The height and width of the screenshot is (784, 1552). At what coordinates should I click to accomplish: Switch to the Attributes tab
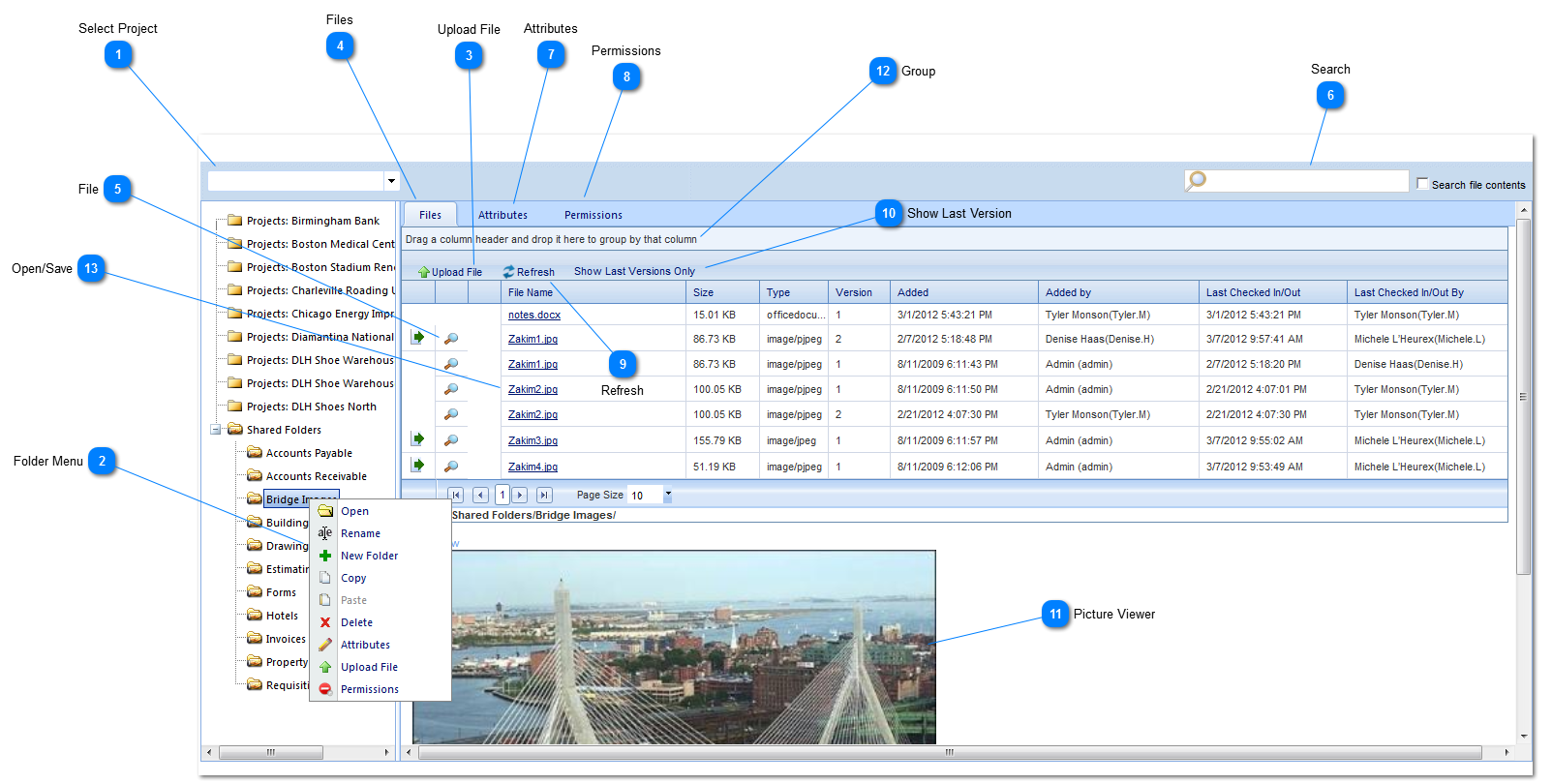click(x=502, y=215)
